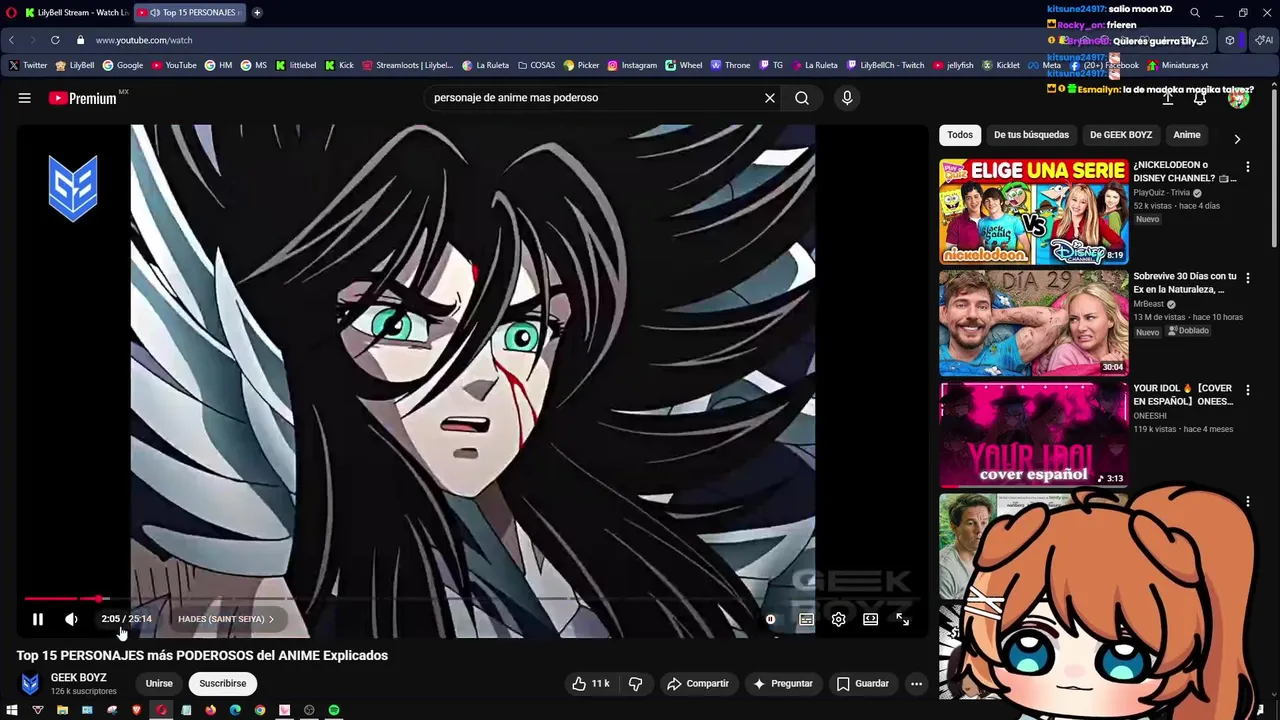Open Chrome from the taskbar
The image size is (1280, 720).
(x=260, y=710)
